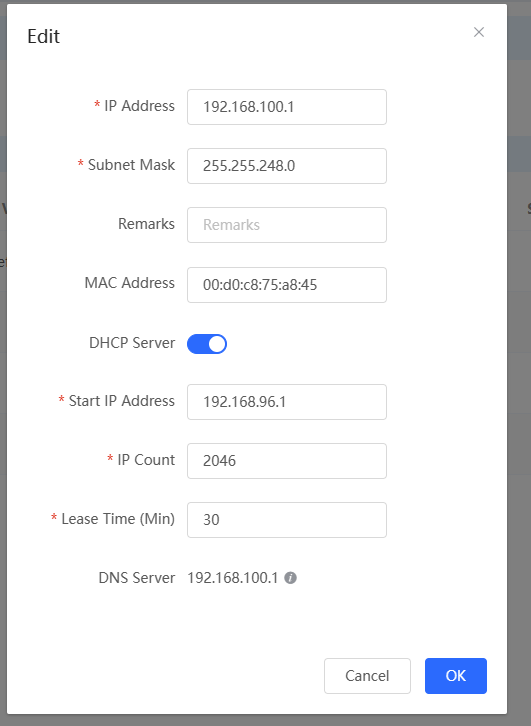
Task: Click the "DNS Server" label
Action: coord(137,578)
